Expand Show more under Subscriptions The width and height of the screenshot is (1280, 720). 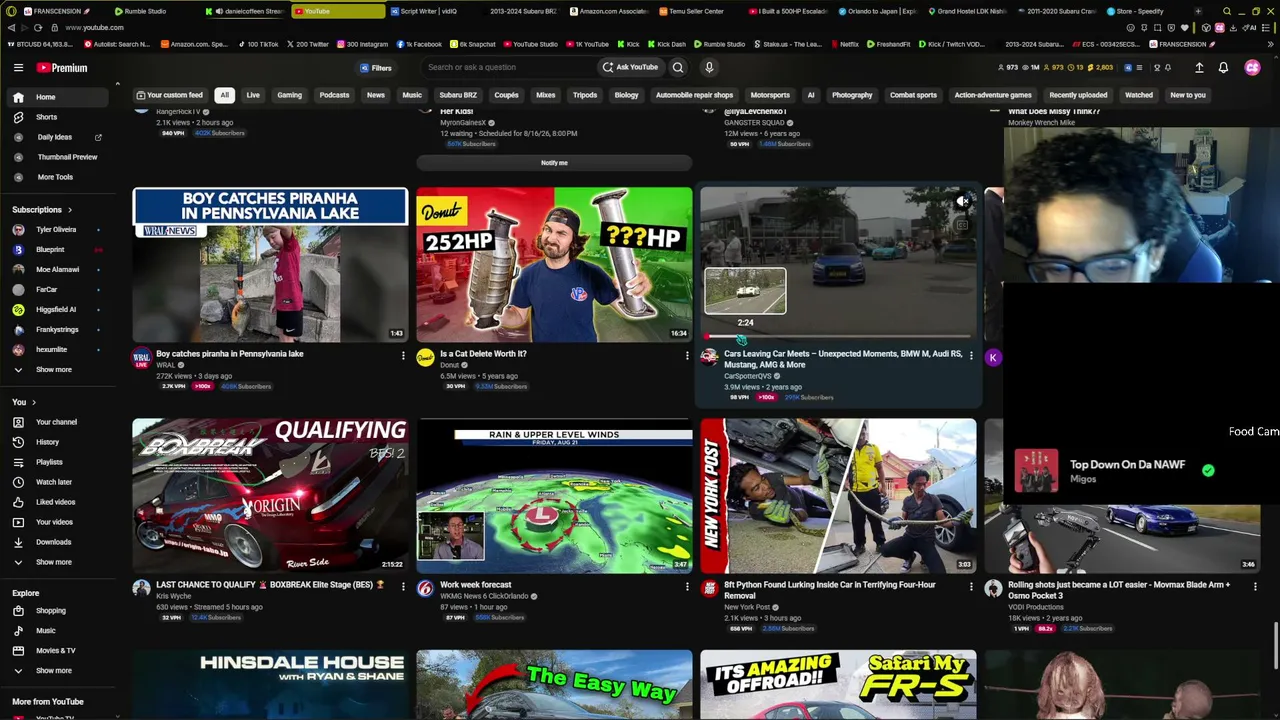54,370
